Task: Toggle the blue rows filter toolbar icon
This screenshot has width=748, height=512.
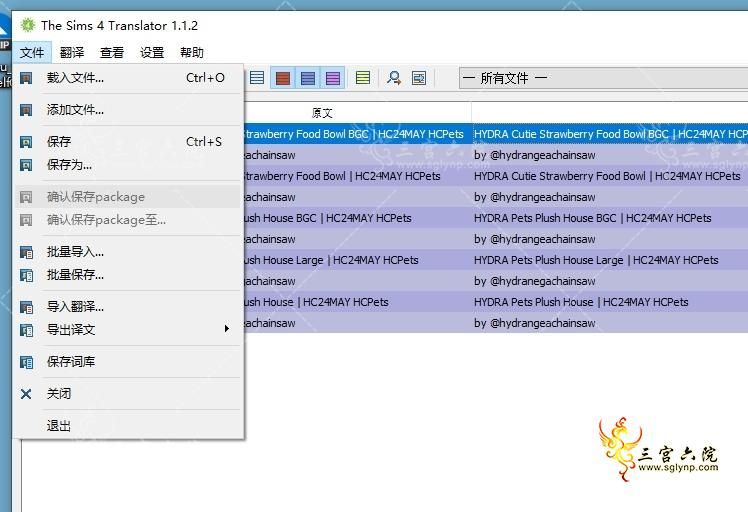Action: click(x=308, y=78)
